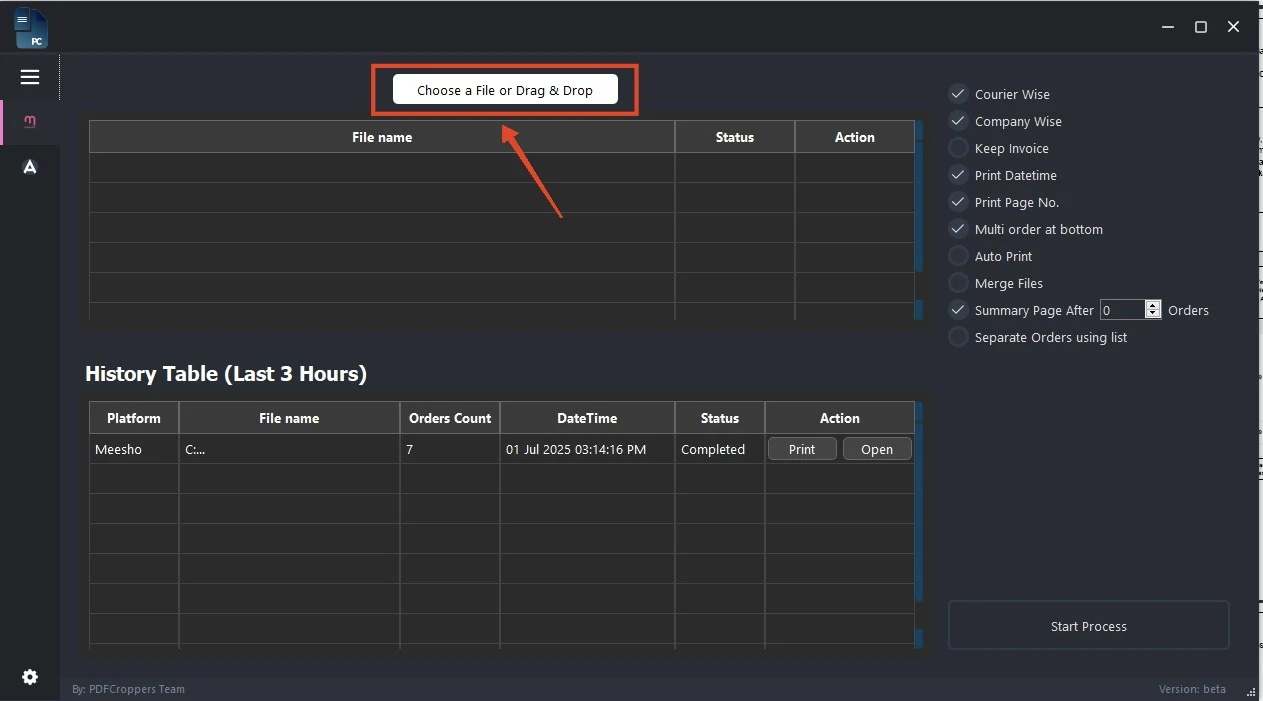Check Separate Orders using list

coord(958,337)
